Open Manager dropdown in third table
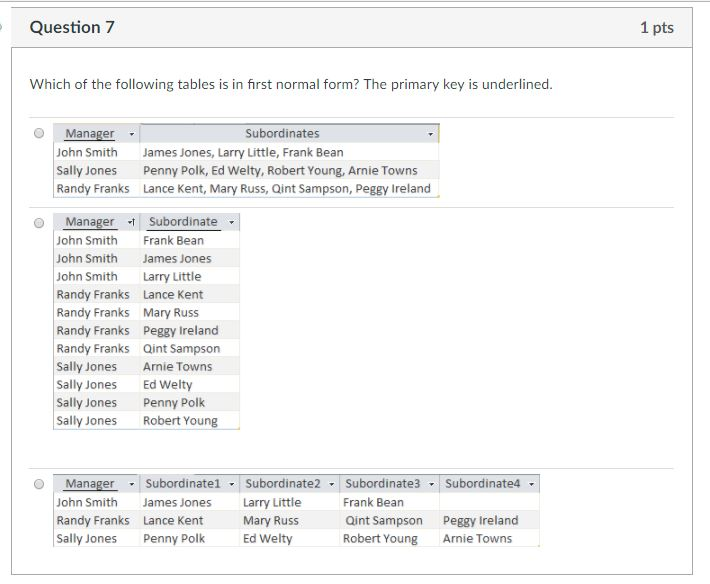 [x=131, y=484]
